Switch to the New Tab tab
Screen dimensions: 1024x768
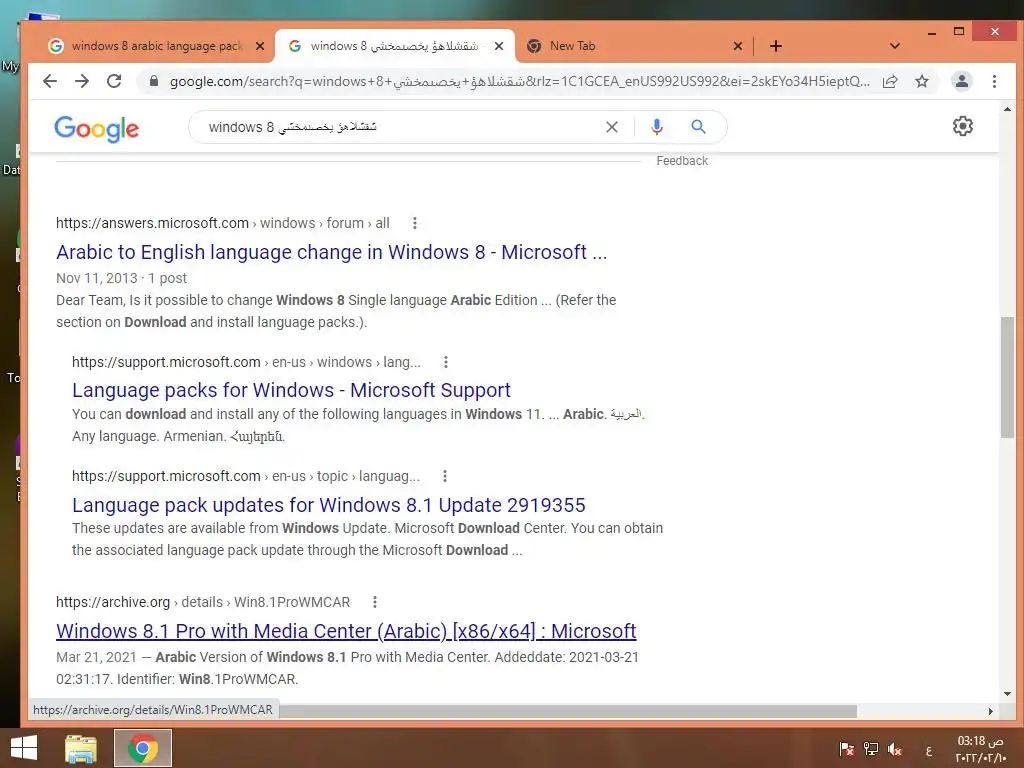click(572, 46)
